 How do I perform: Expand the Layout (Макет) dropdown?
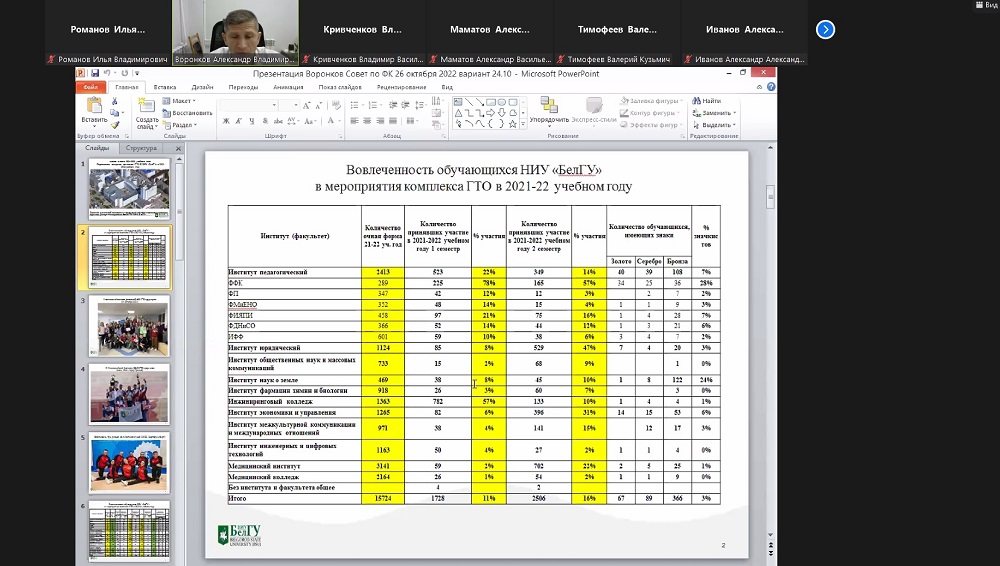click(x=181, y=101)
